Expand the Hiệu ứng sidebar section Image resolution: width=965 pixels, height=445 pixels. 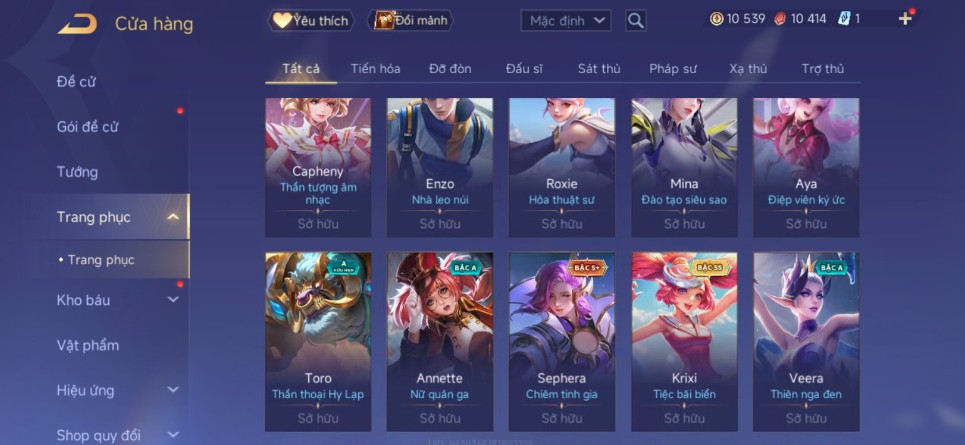point(174,390)
